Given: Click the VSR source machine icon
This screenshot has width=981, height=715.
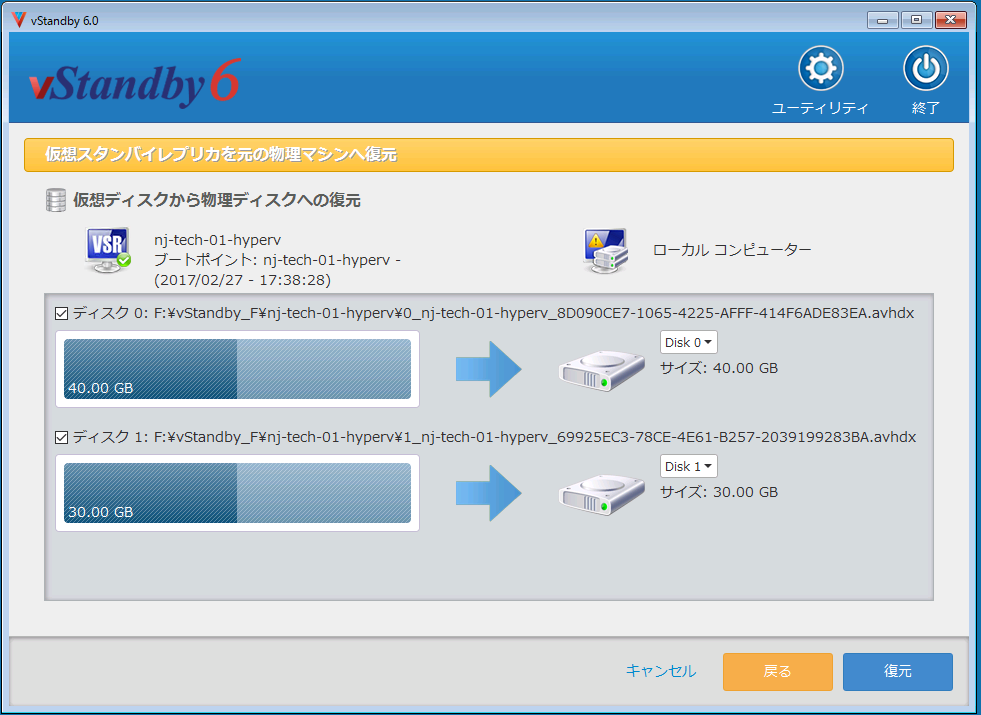Looking at the screenshot, I should coord(107,251).
